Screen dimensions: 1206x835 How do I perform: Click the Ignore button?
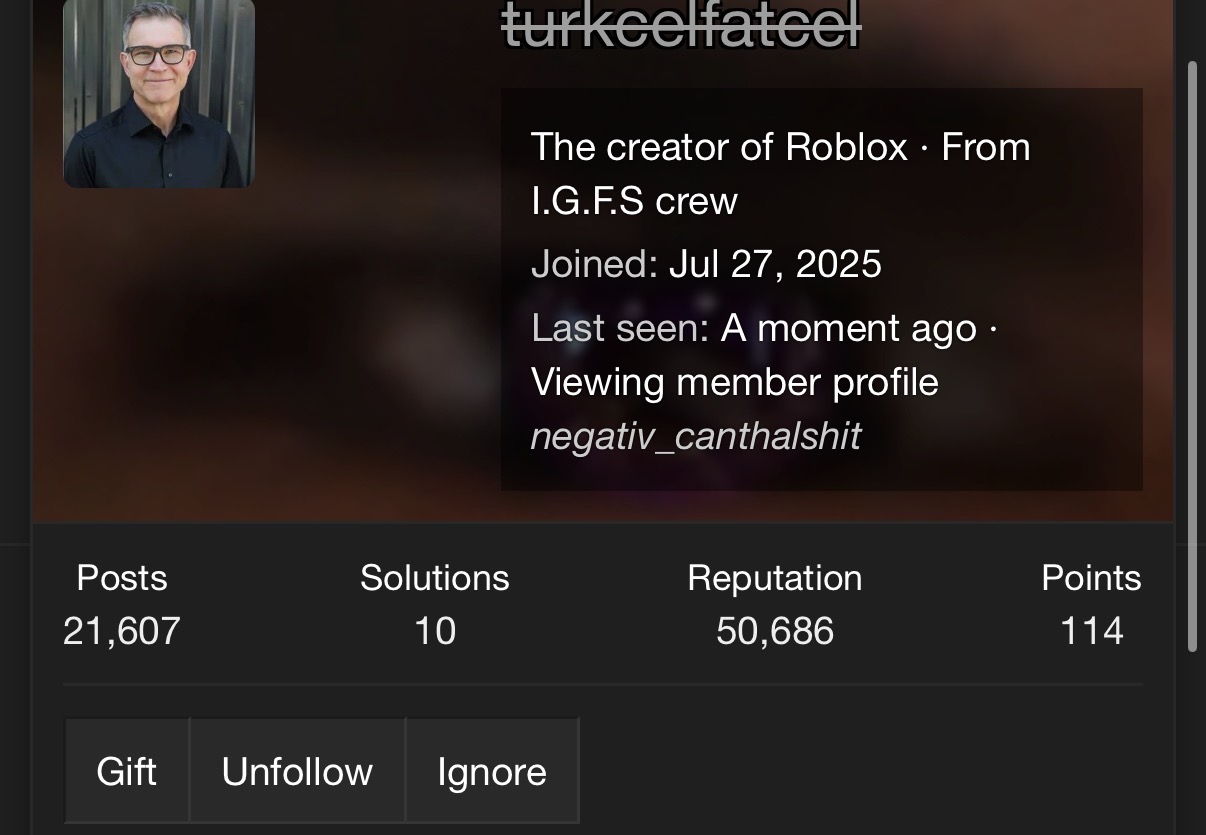(x=492, y=771)
